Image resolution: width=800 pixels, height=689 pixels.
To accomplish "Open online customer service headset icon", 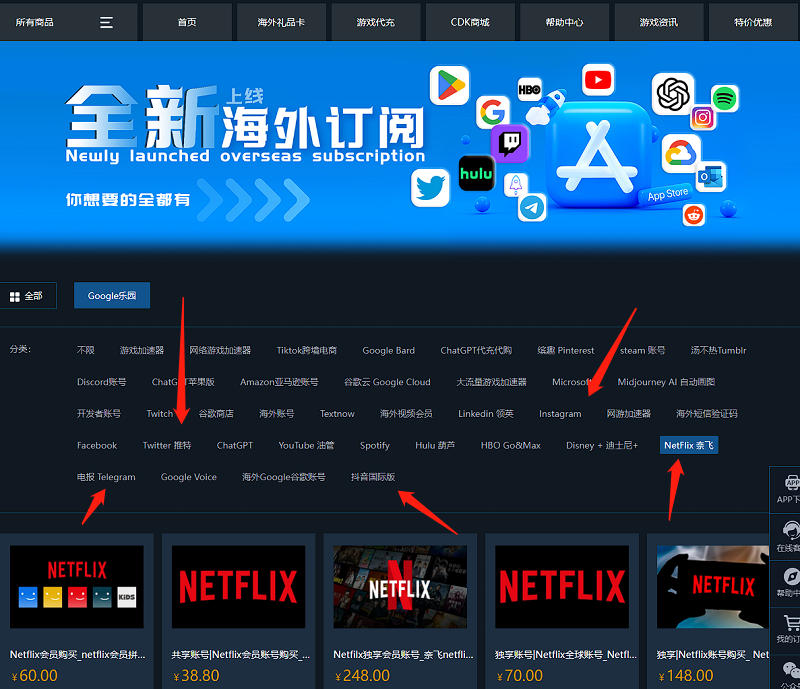I will pos(791,530).
